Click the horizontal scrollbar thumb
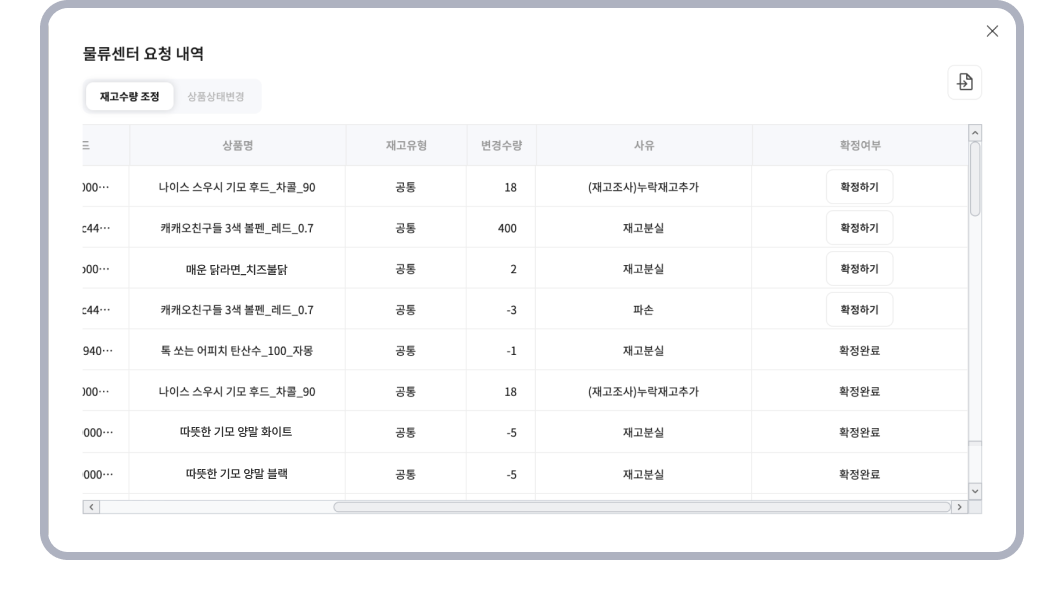 tap(640, 507)
